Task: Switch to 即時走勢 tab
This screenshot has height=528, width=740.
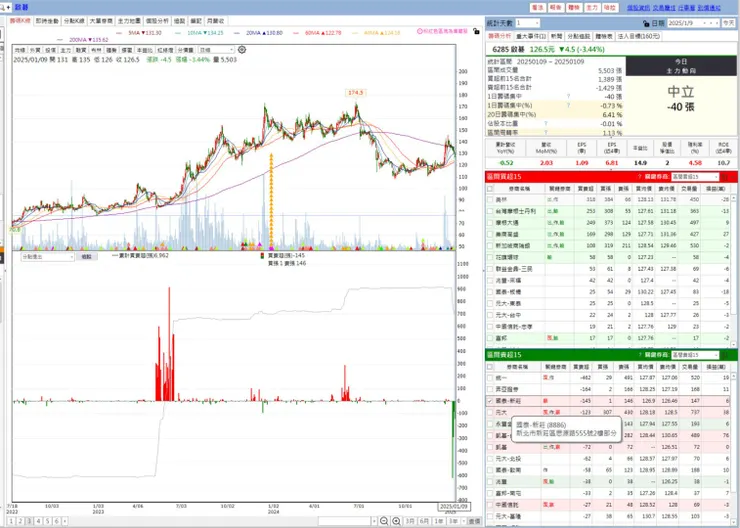Action: click(47, 21)
